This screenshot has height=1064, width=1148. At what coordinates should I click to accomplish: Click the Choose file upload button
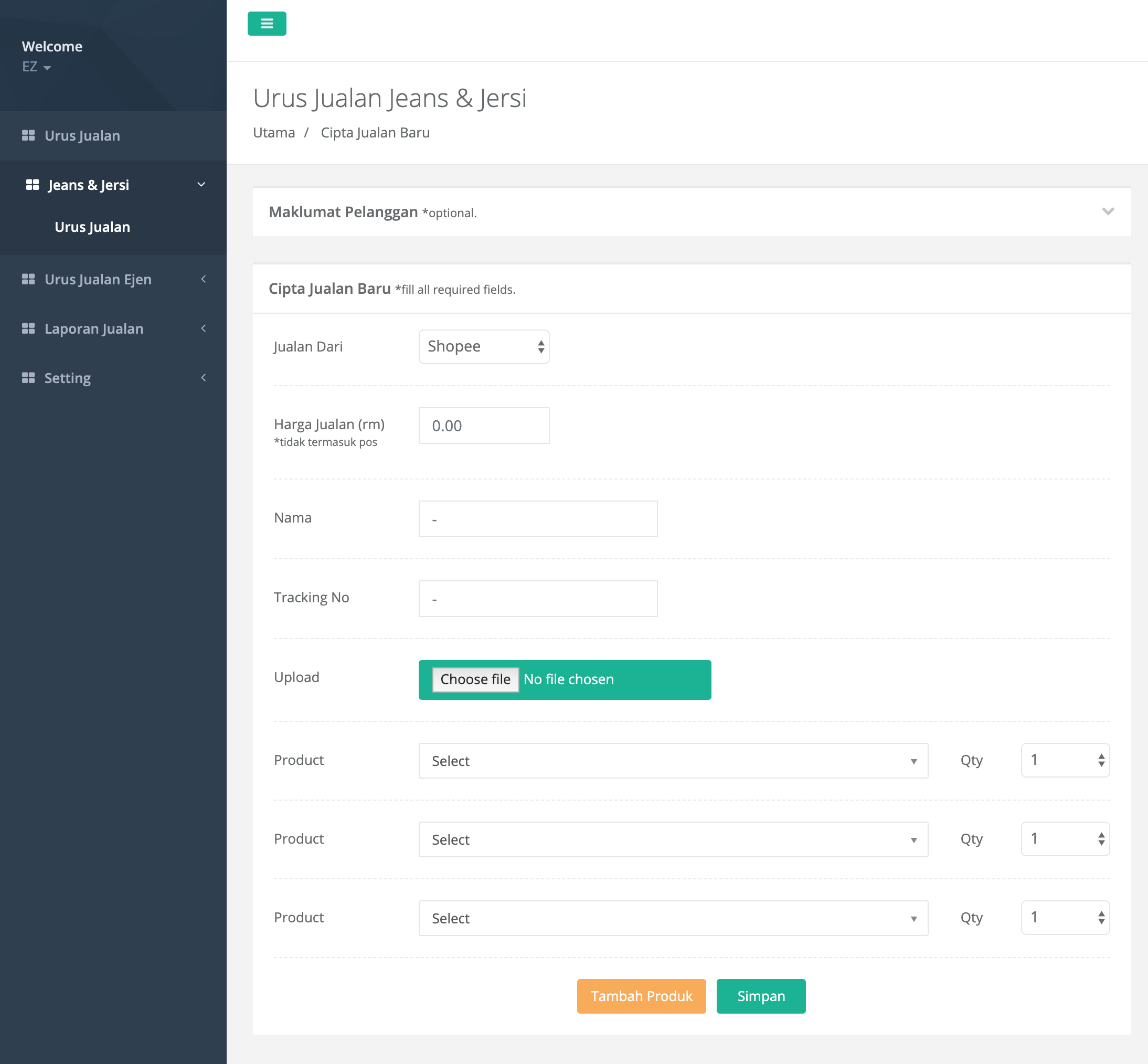pos(475,679)
